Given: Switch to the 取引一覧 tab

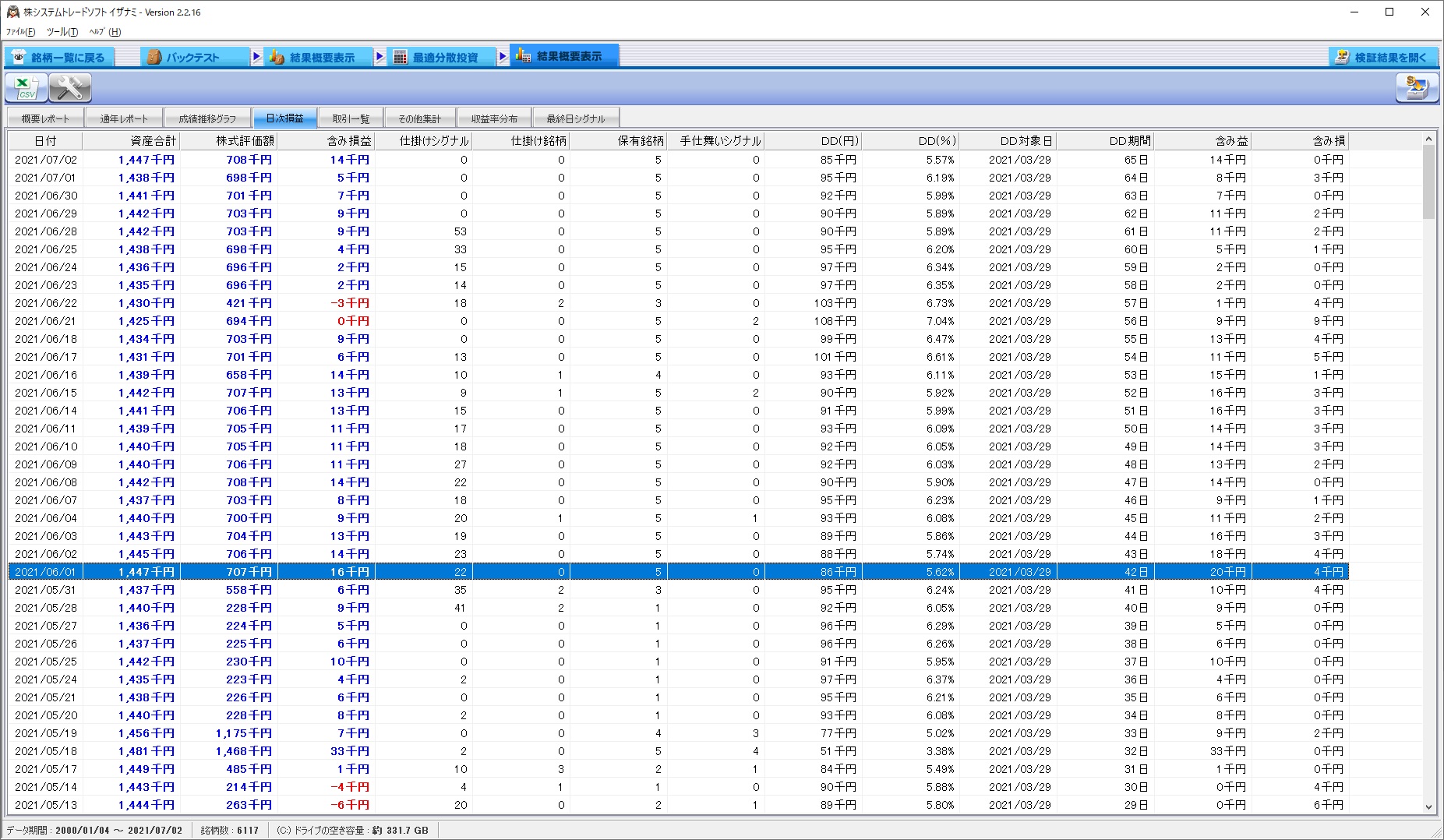Looking at the screenshot, I should 351,118.
